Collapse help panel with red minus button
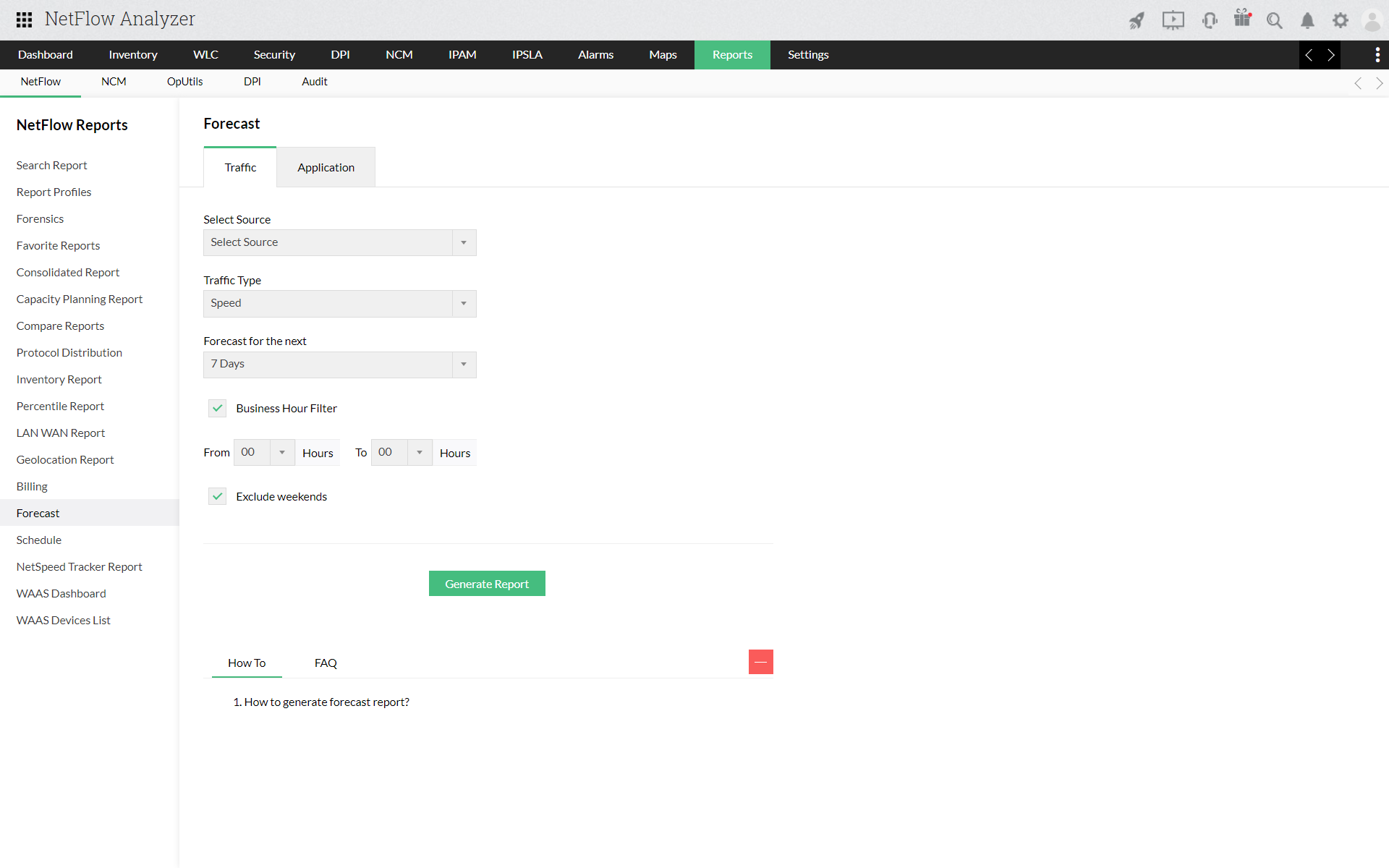 pyautogui.click(x=760, y=662)
